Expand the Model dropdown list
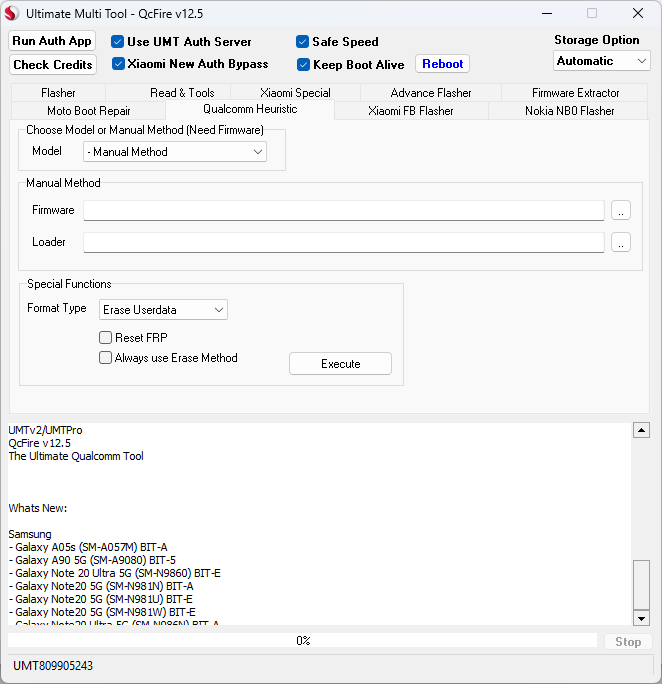 pyautogui.click(x=175, y=152)
